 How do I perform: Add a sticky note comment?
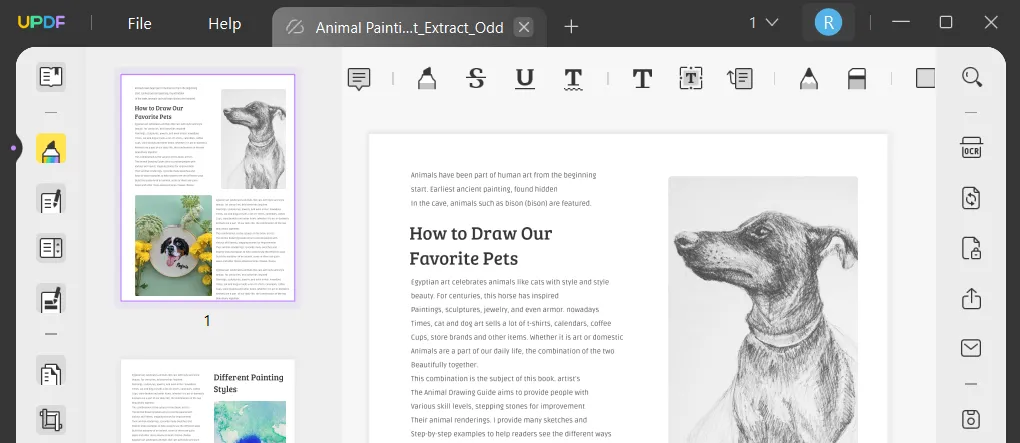click(358, 79)
